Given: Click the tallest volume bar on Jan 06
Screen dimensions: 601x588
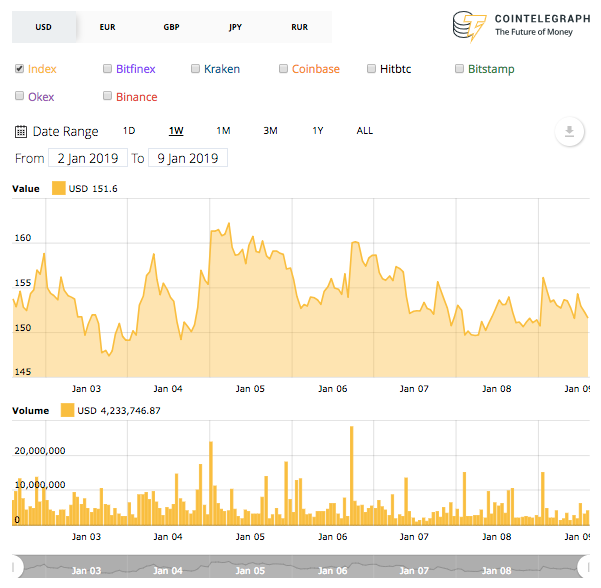Looking at the screenshot, I should [x=351, y=476].
